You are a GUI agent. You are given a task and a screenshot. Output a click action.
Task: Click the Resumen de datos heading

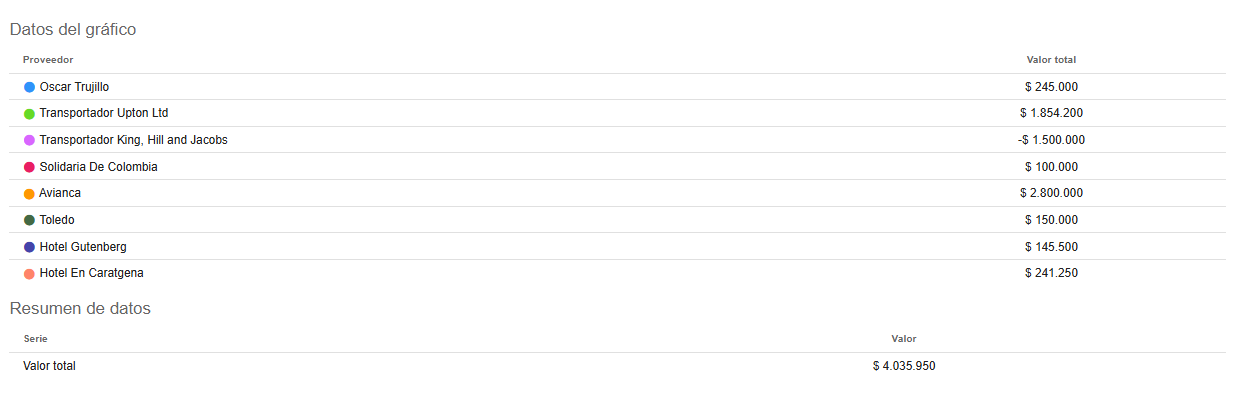80,309
